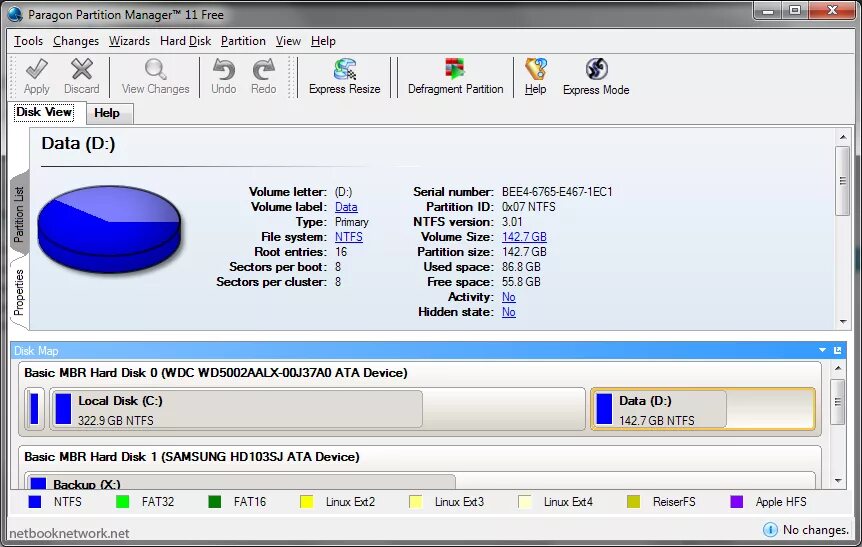Collapse Disk Map panel dropdown arrow

(x=822, y=350)
